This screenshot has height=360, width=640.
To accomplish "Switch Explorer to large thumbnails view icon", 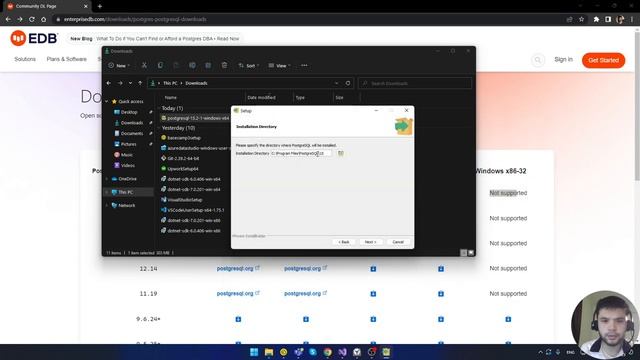I will [471, 253].
